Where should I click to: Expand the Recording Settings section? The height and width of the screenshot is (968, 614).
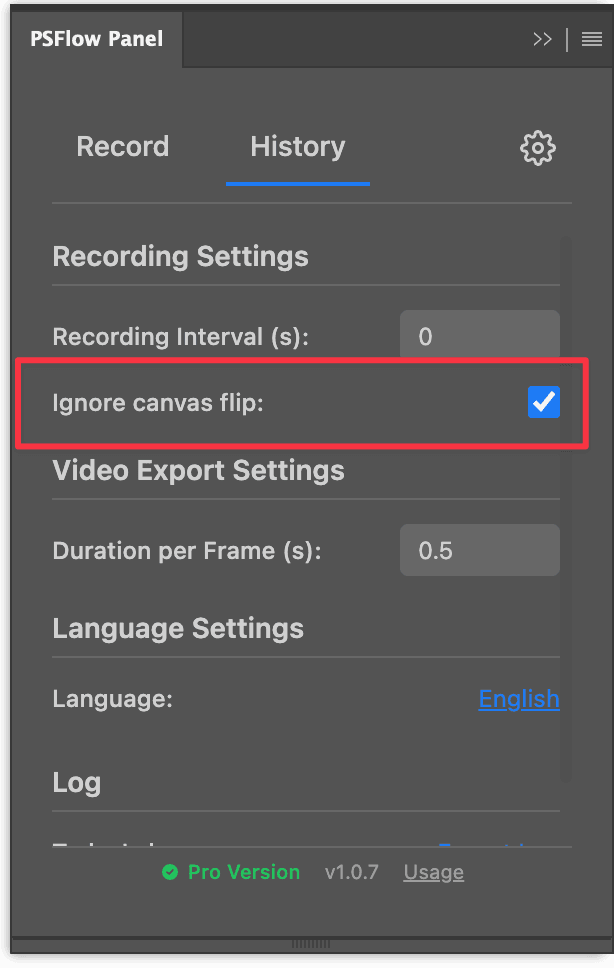pyautogui.click(x=180, y=256)
